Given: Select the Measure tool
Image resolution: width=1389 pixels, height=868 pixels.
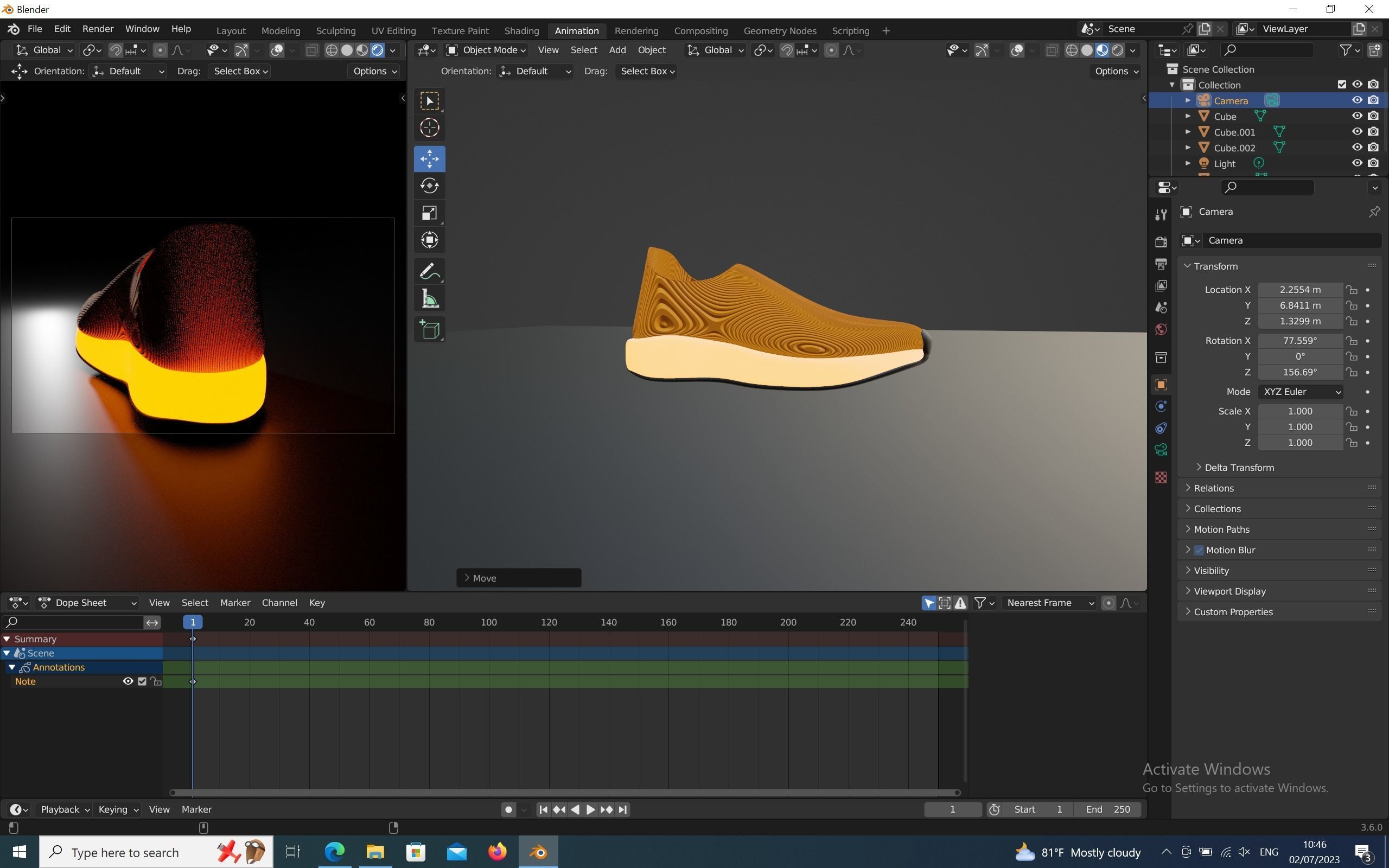Looking at the screenshot, I should pos(429,298).
